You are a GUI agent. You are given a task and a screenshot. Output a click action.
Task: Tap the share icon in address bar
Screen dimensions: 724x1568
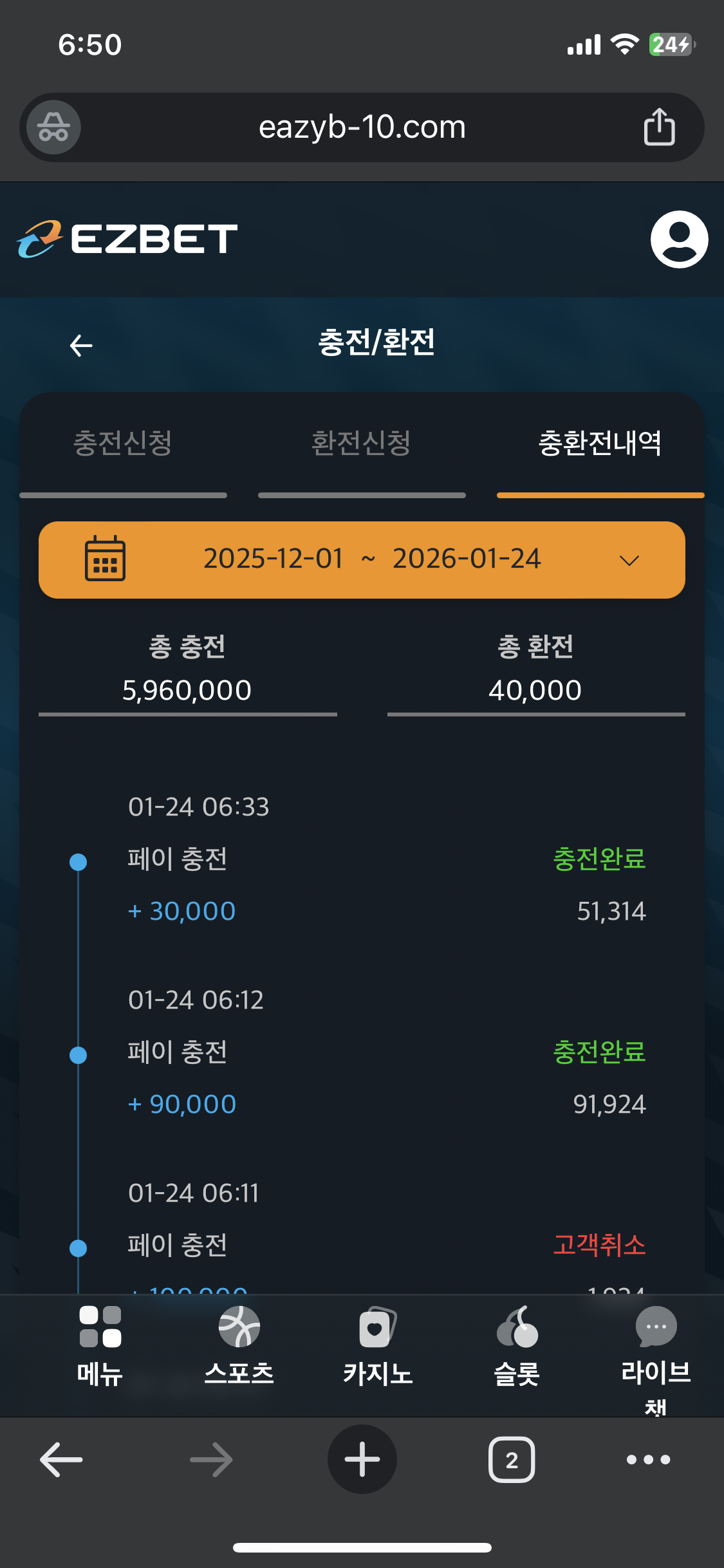(659, 127)
